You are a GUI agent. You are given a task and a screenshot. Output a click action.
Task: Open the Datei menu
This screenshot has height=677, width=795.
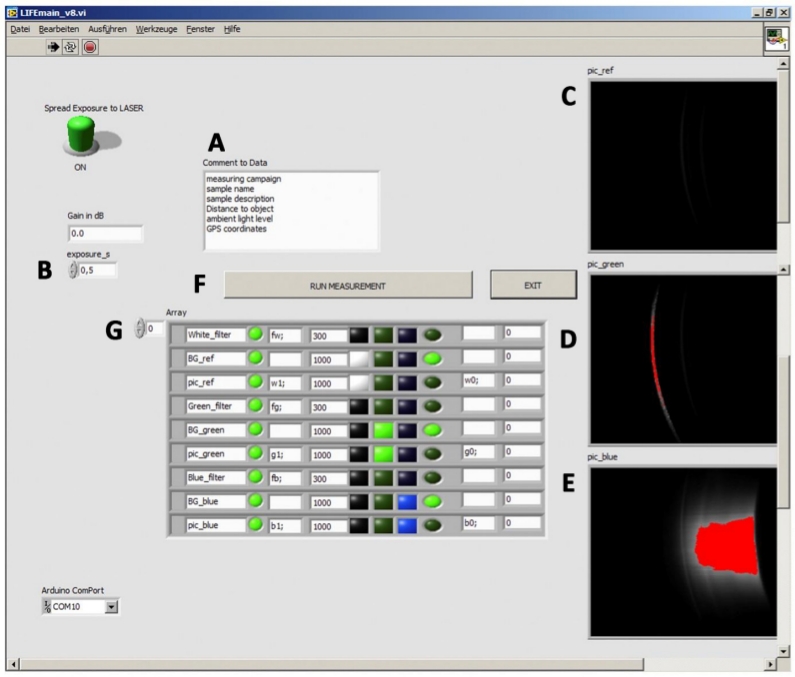[20, 29]
